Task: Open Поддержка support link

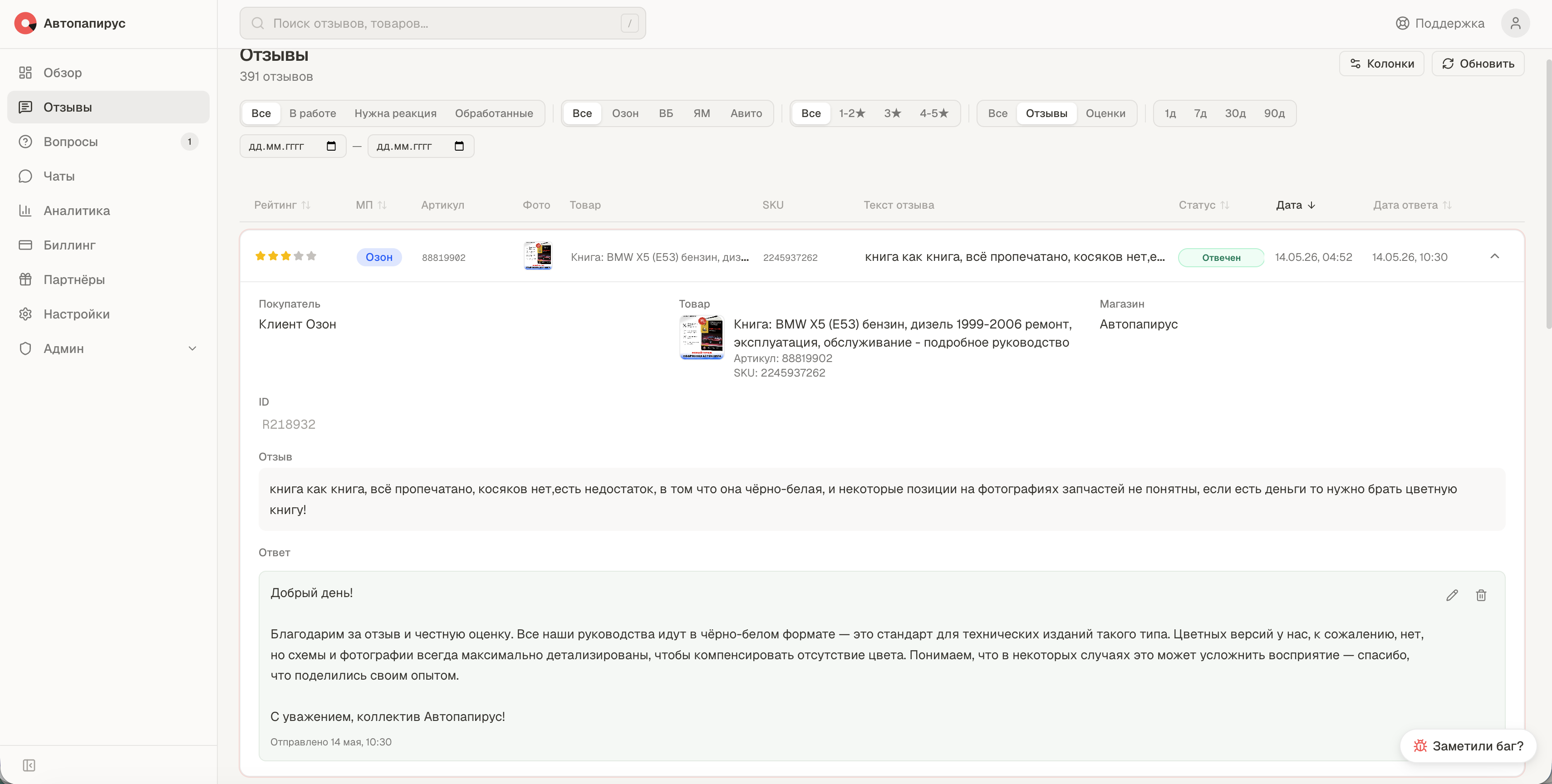Action: point(1440,23)
